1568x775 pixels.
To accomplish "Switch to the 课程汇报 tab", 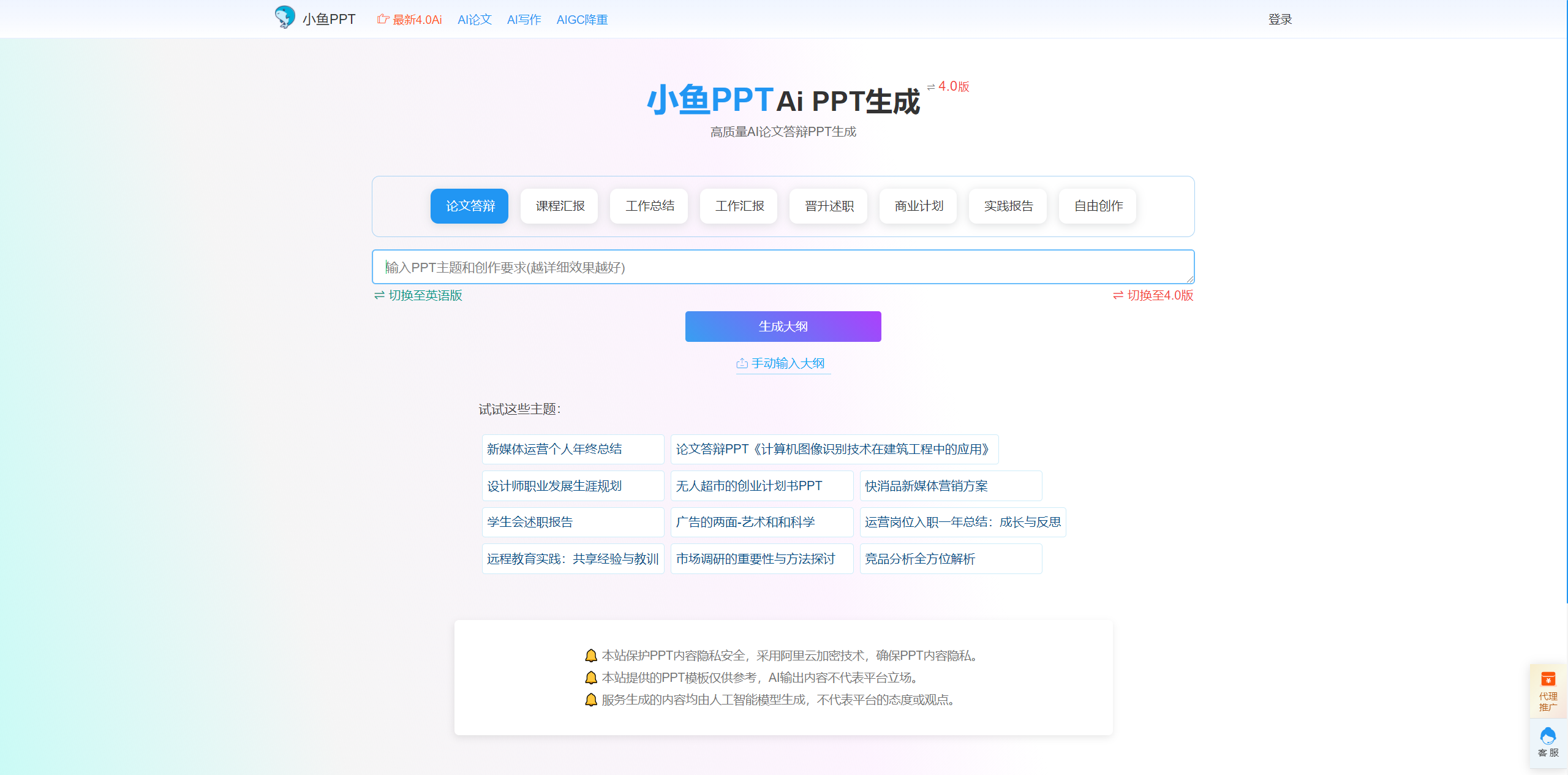I will click(x=559, y=206).
